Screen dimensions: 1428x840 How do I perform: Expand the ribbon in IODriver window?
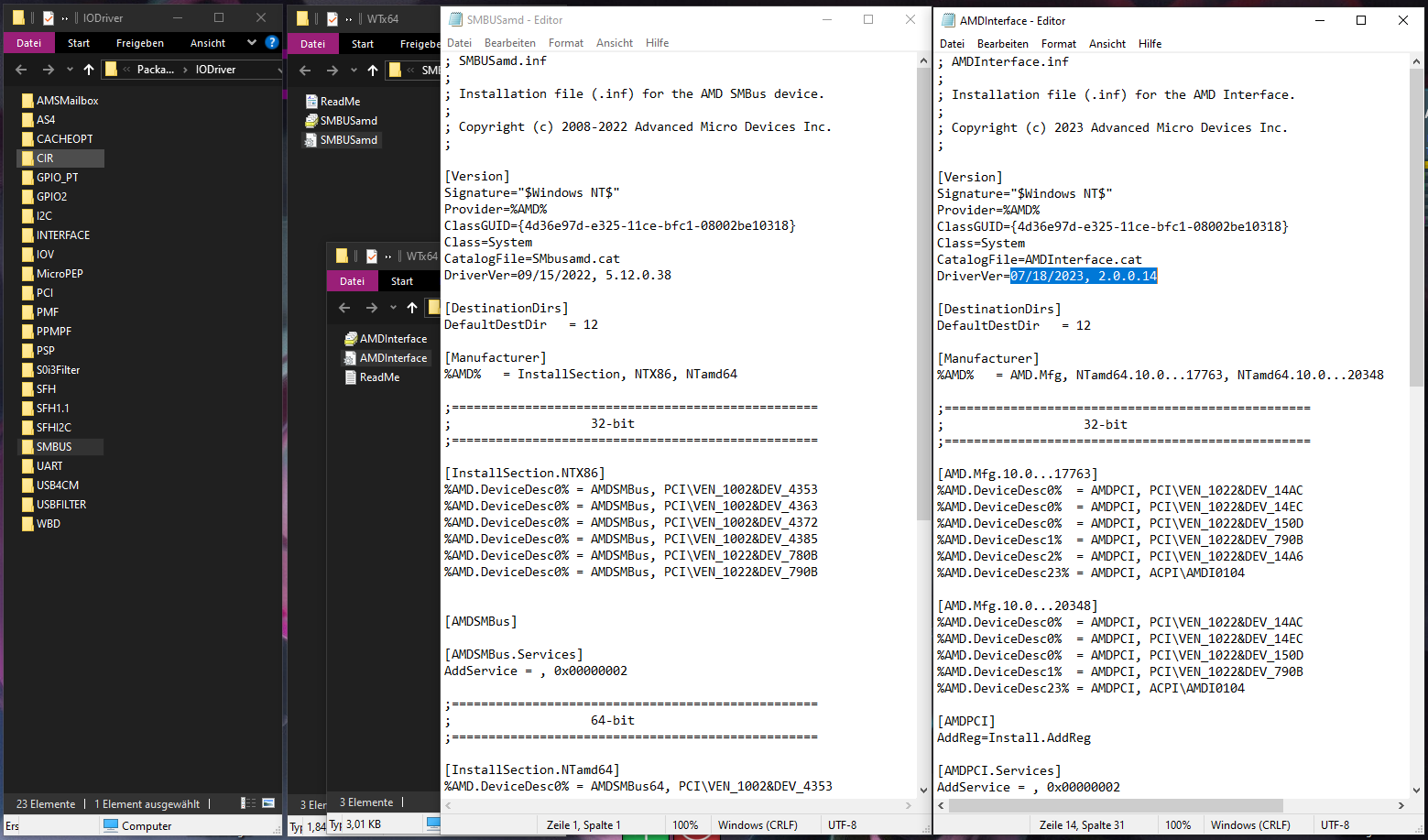click(x=252, y=42)
